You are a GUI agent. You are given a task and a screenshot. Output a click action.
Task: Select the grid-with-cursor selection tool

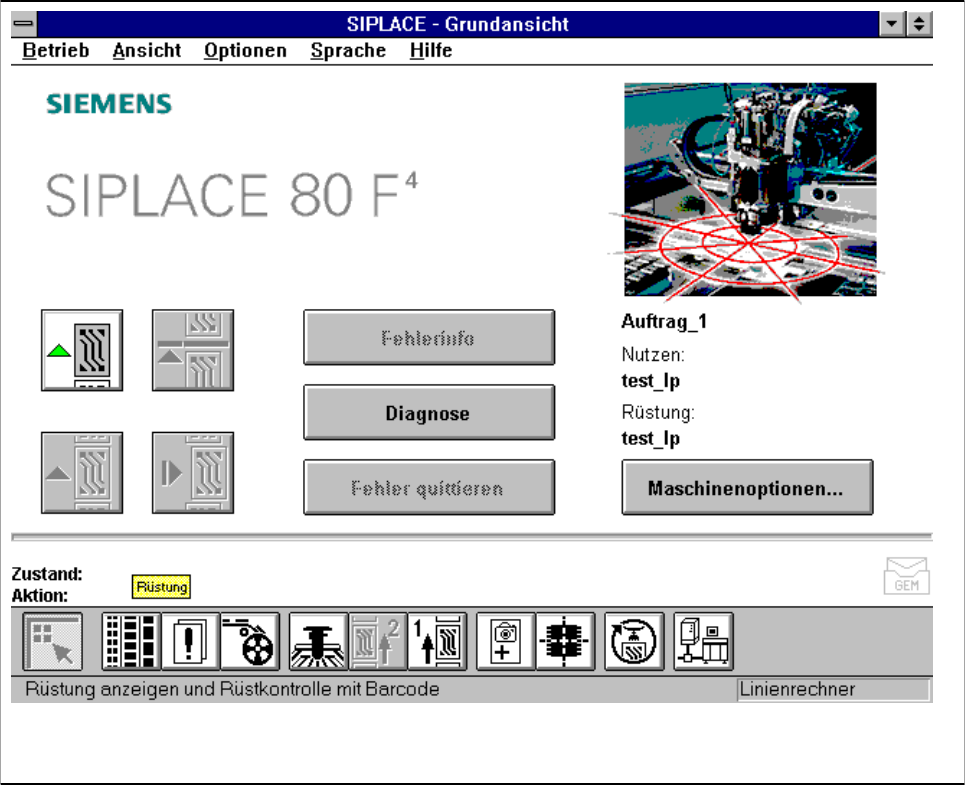pos(52,642)
